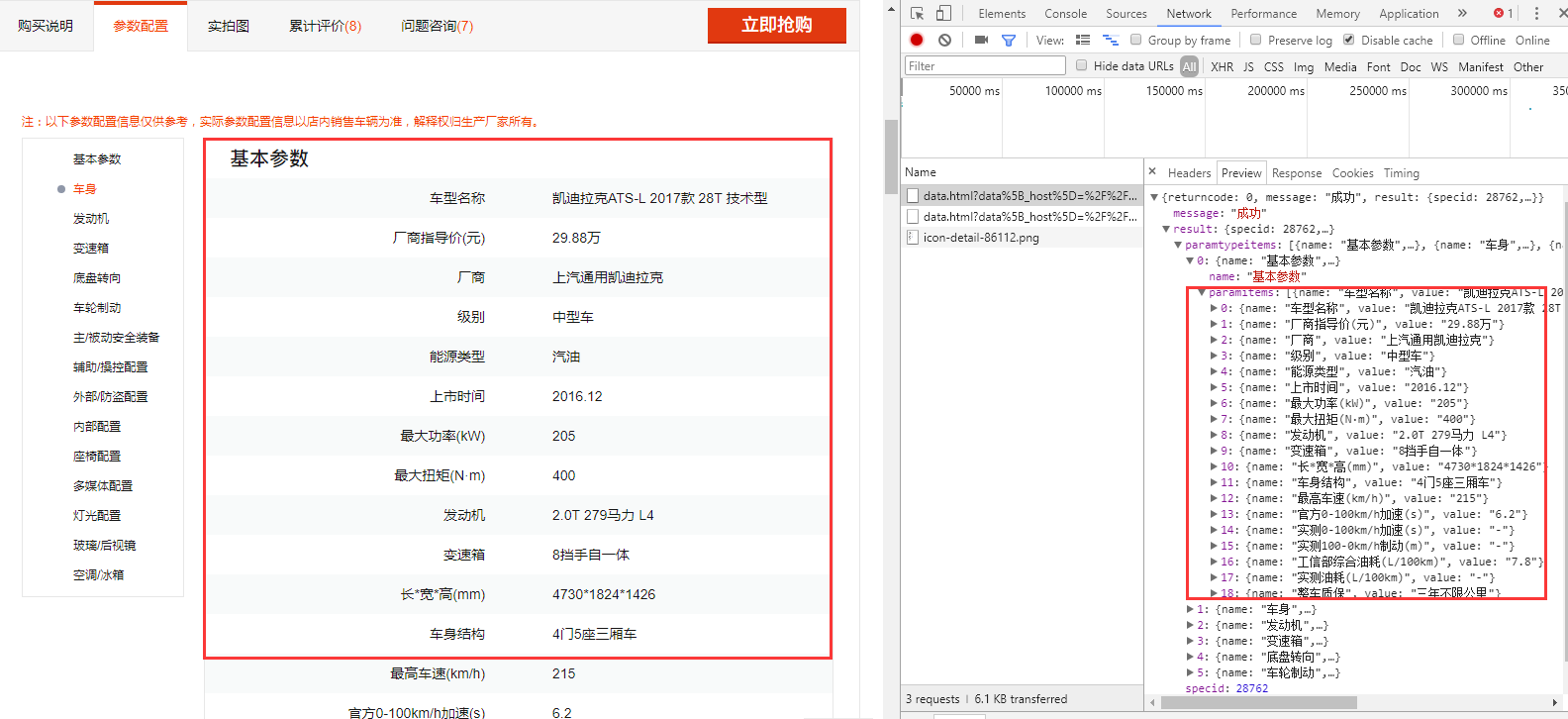
Task: Collapse the 基本参数 item 0 node
Action: coord(1190,260)
